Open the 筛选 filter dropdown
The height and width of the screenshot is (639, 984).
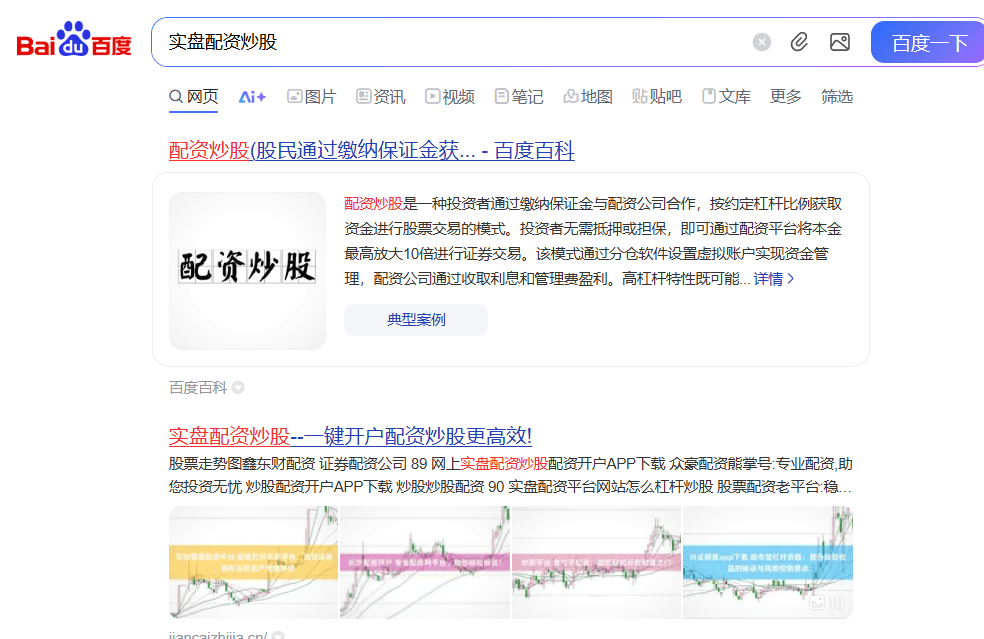837,96
